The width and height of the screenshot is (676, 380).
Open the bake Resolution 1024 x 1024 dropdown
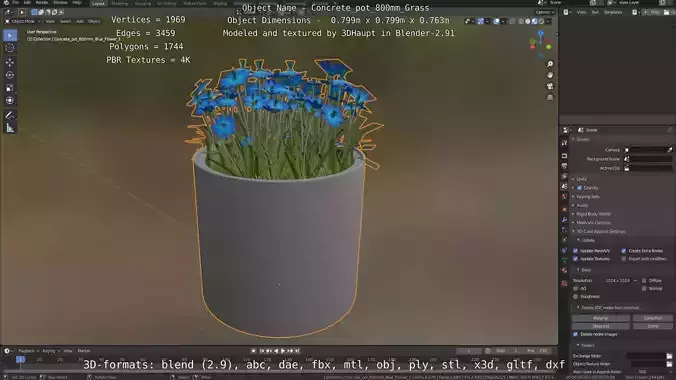click(620, 280)
